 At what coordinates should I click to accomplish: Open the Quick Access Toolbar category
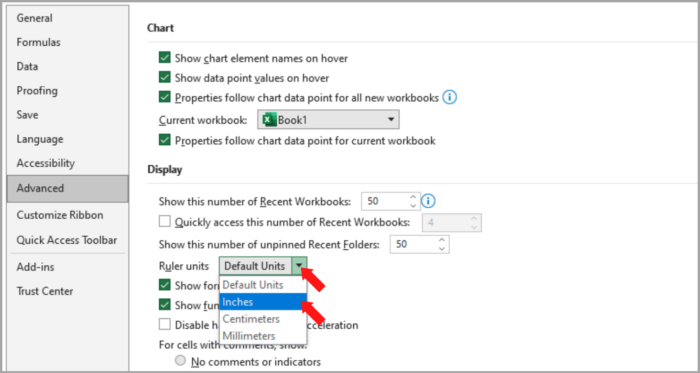pyautogui.click(x=67, y=240)
